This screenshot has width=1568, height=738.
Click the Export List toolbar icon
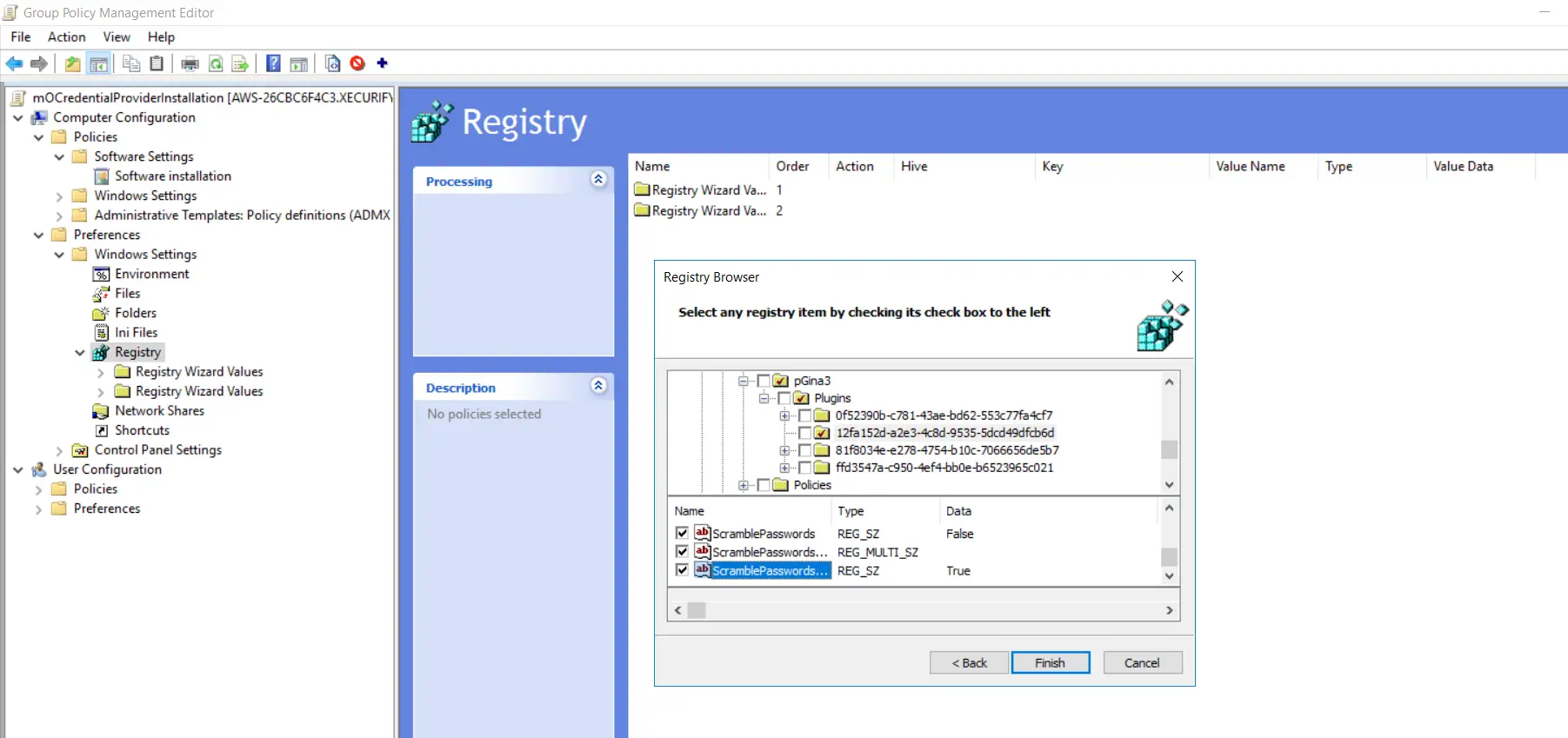click(x=241, y=63)
